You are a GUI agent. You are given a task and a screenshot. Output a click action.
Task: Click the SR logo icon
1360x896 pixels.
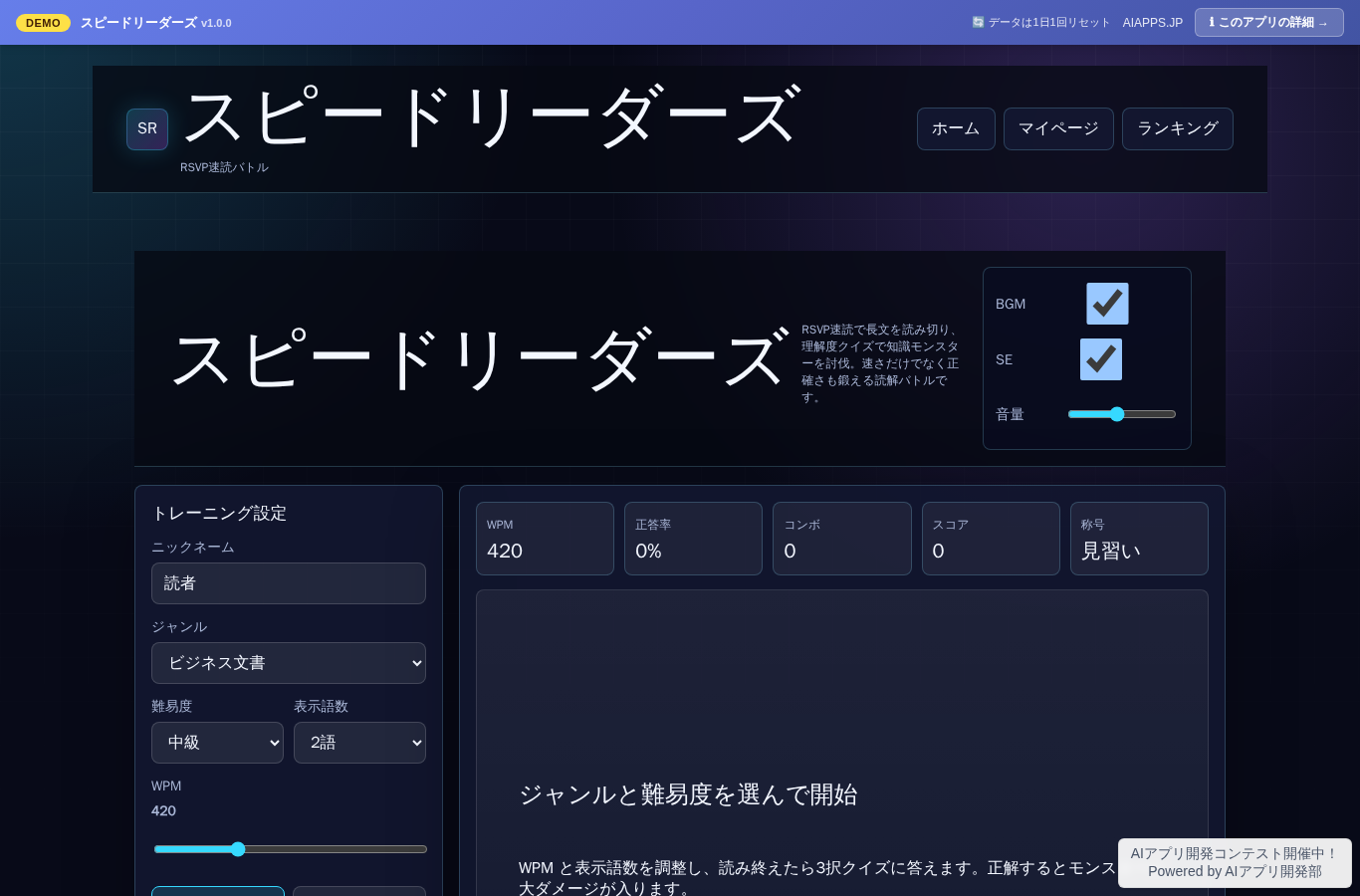point(147,128)
